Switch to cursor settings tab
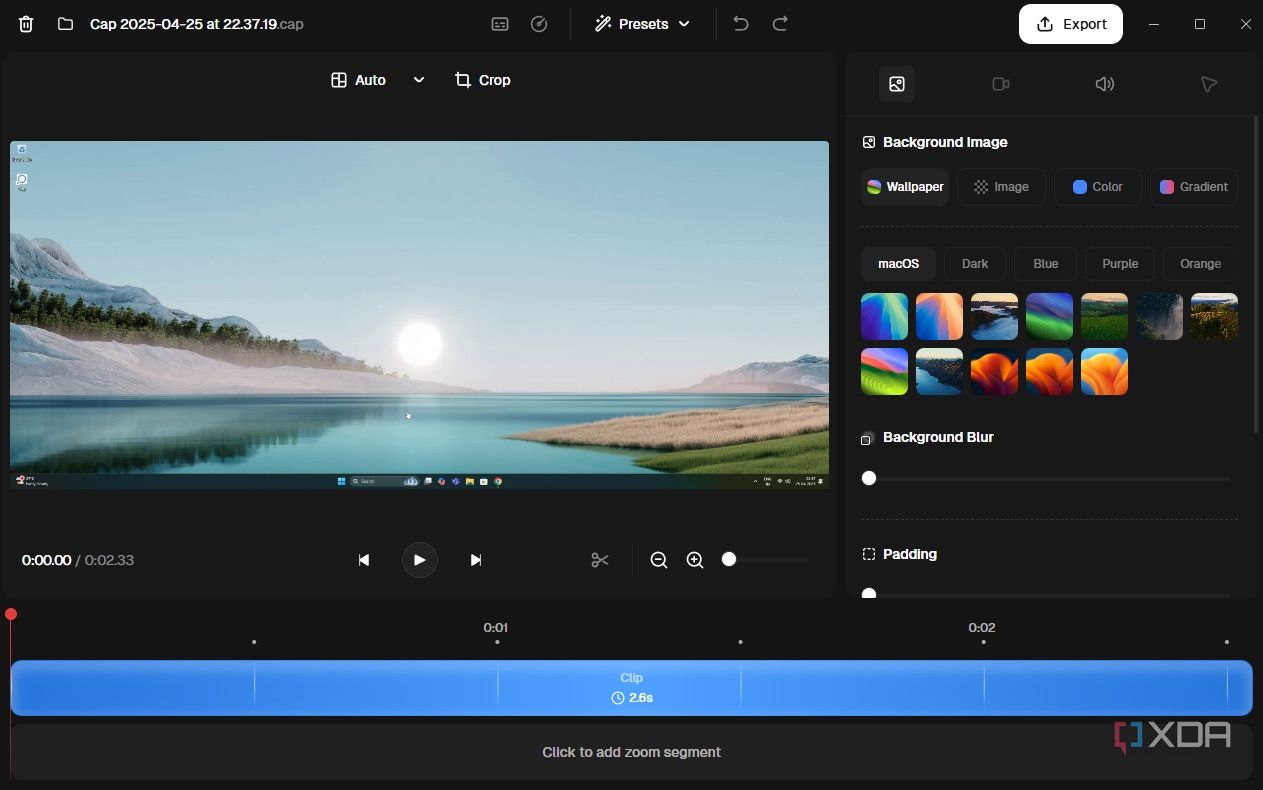Image resolution: width=1263 pixels, height=790 pixels. (x=1209, y=84)
